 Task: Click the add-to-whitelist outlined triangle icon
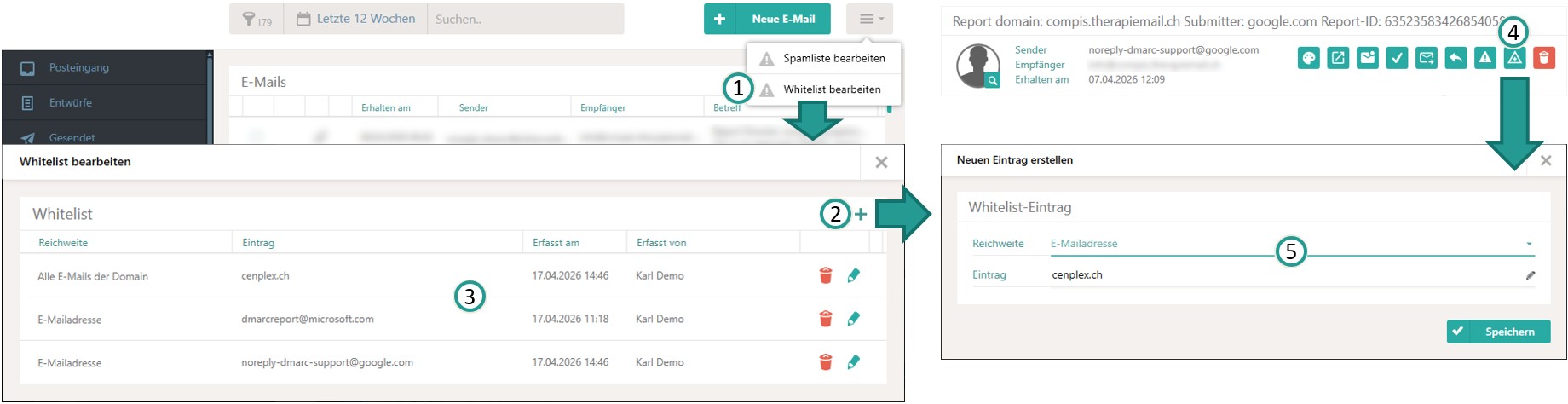point(1514,58)
